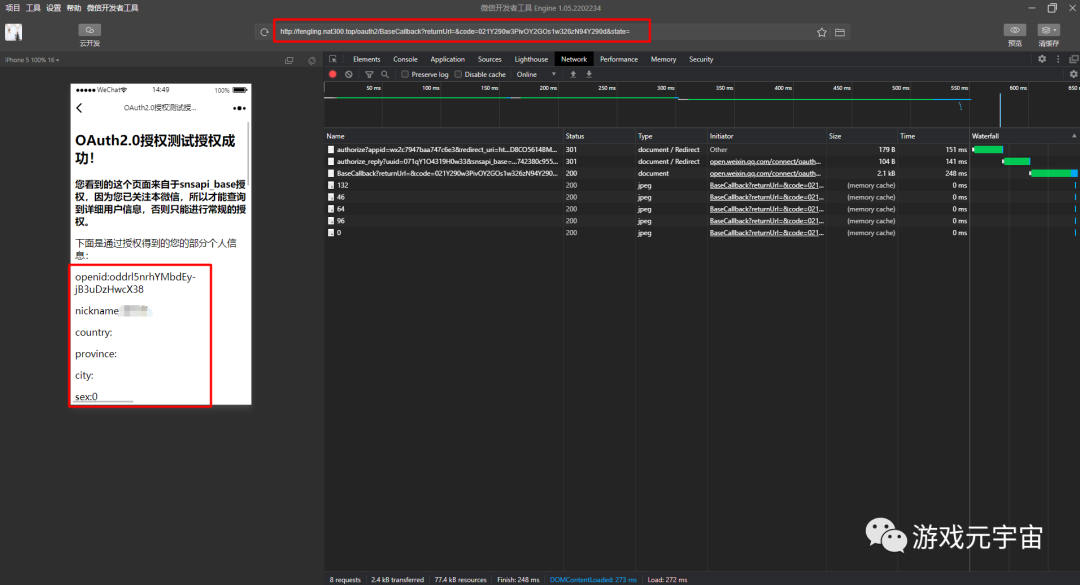1080x585 pixels.
Task: Select the BaseCallback?returnUrl document request
Action: pos(702,174)
